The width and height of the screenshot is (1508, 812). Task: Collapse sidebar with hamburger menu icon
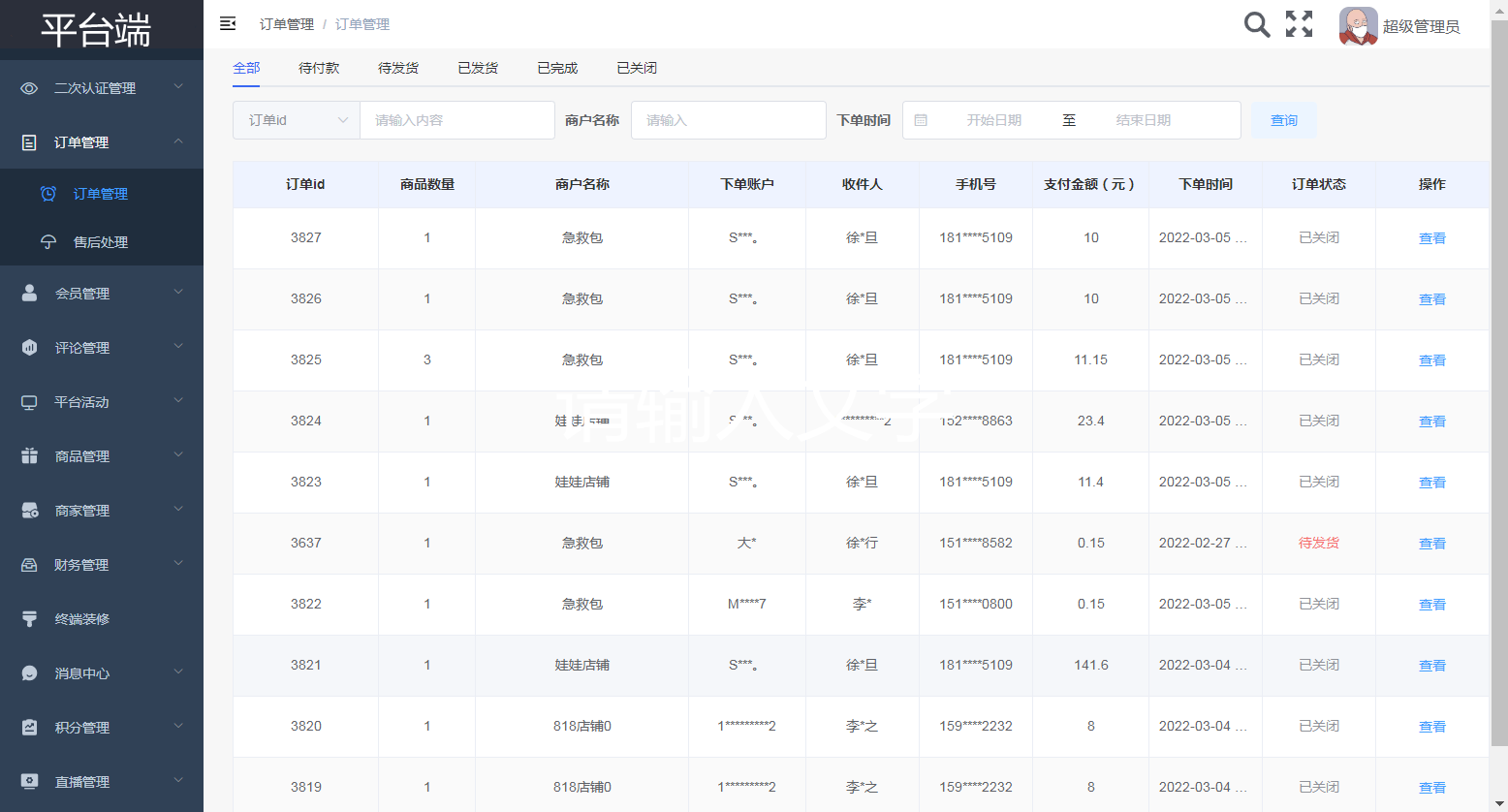228,23
